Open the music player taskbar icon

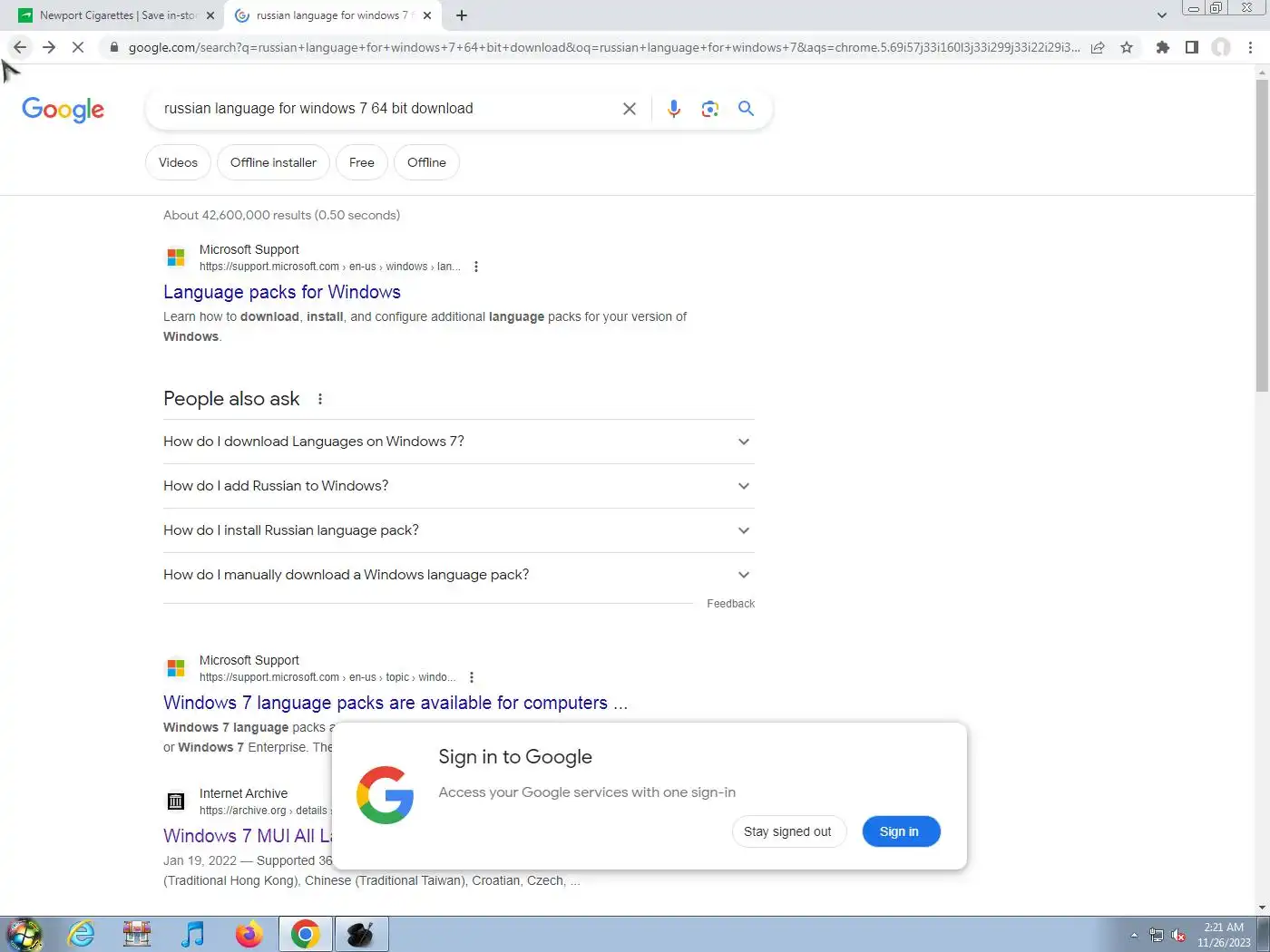192,934
